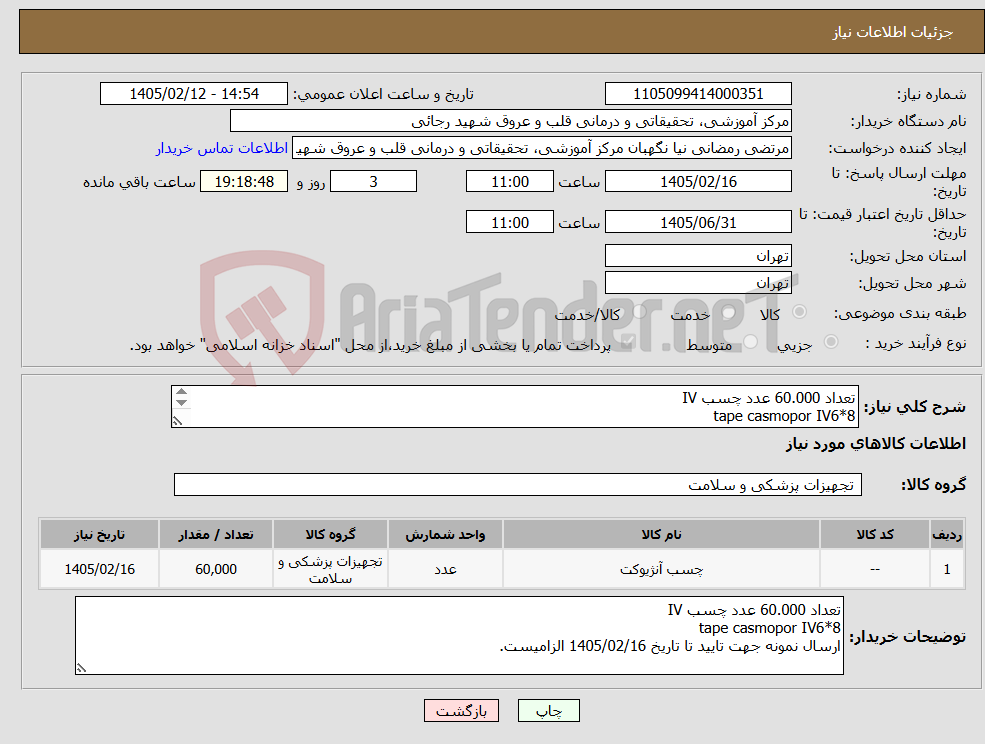Click the ردیف column header
Viewport: 985px width, 744px height.
pyautogui.click(x=947, y=535)
